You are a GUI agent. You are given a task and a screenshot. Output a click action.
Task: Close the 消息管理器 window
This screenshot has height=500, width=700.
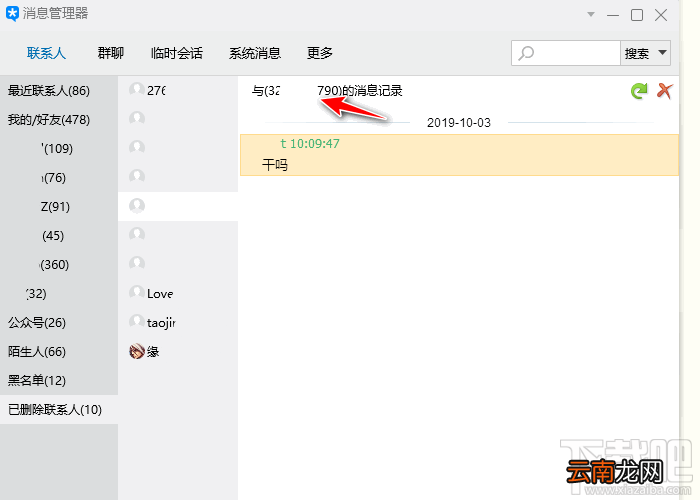661,15
